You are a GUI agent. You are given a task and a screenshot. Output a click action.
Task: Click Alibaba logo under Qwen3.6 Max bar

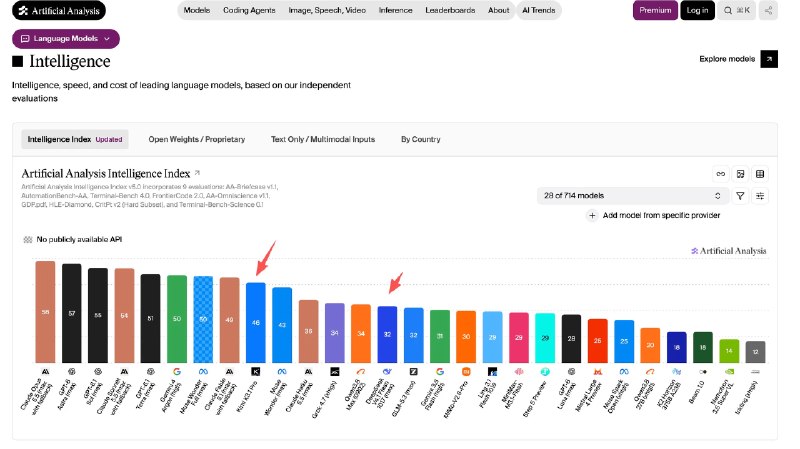pyautogui.click(x=361, y=371)
